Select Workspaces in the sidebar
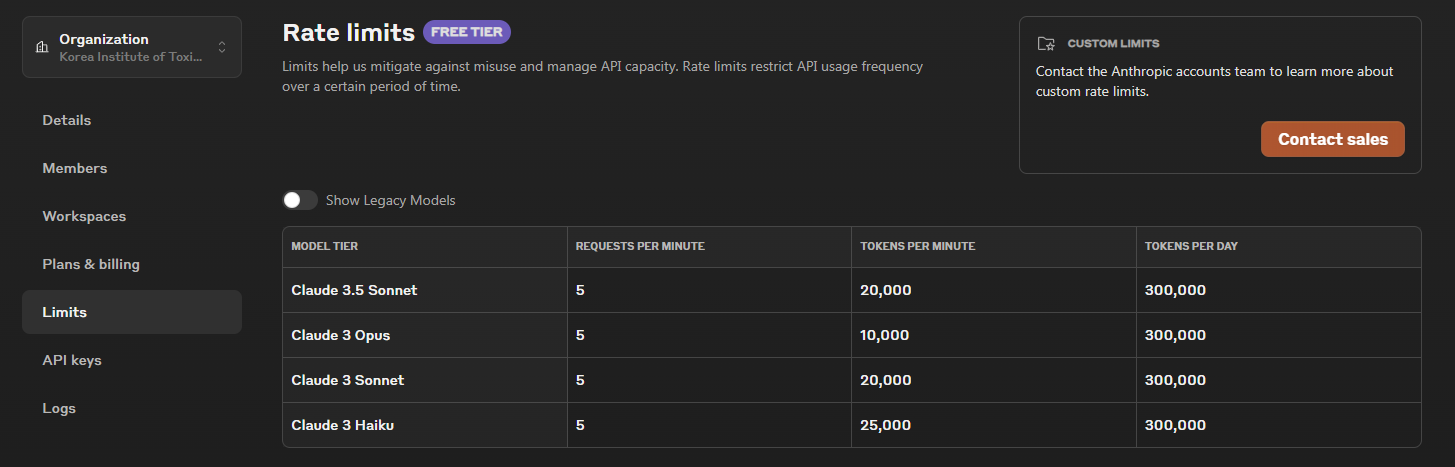 (x=84, y=216)
